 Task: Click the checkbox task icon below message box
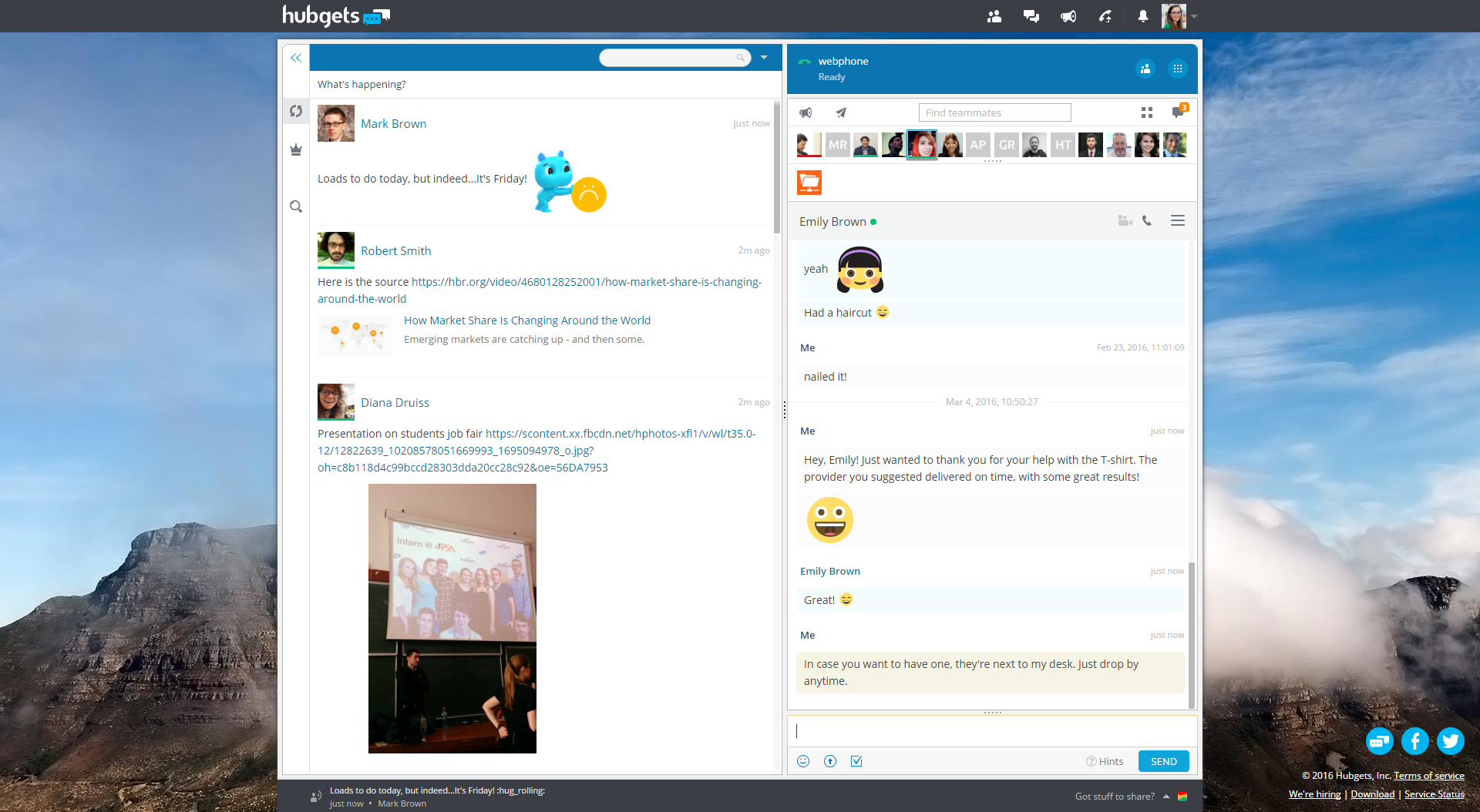856,761
